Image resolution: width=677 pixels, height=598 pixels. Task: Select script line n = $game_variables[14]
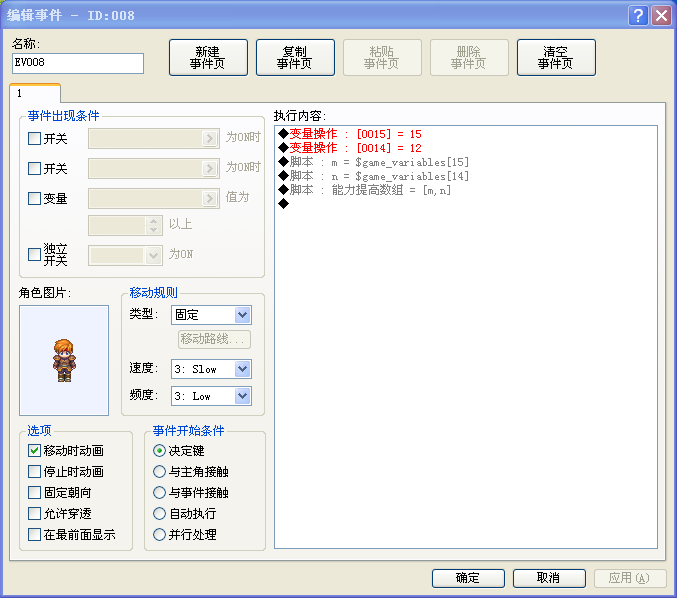pos(374,176)
